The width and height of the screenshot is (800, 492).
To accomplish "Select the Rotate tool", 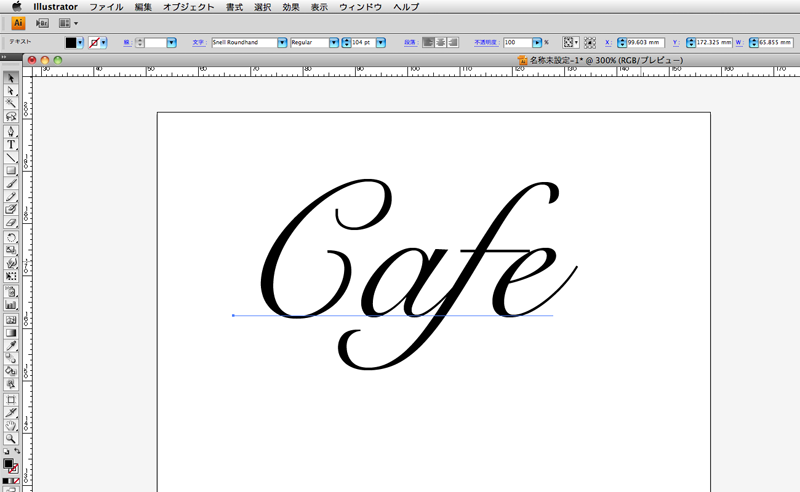I will pyautogui.click(x=11, y=237).
